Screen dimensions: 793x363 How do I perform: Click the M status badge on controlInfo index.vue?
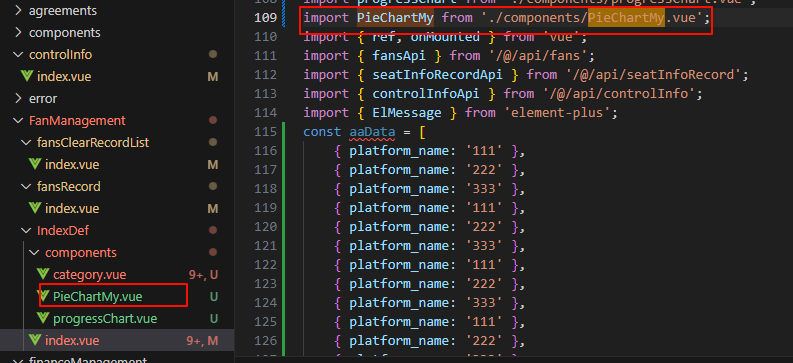click(x=213, y=77)
